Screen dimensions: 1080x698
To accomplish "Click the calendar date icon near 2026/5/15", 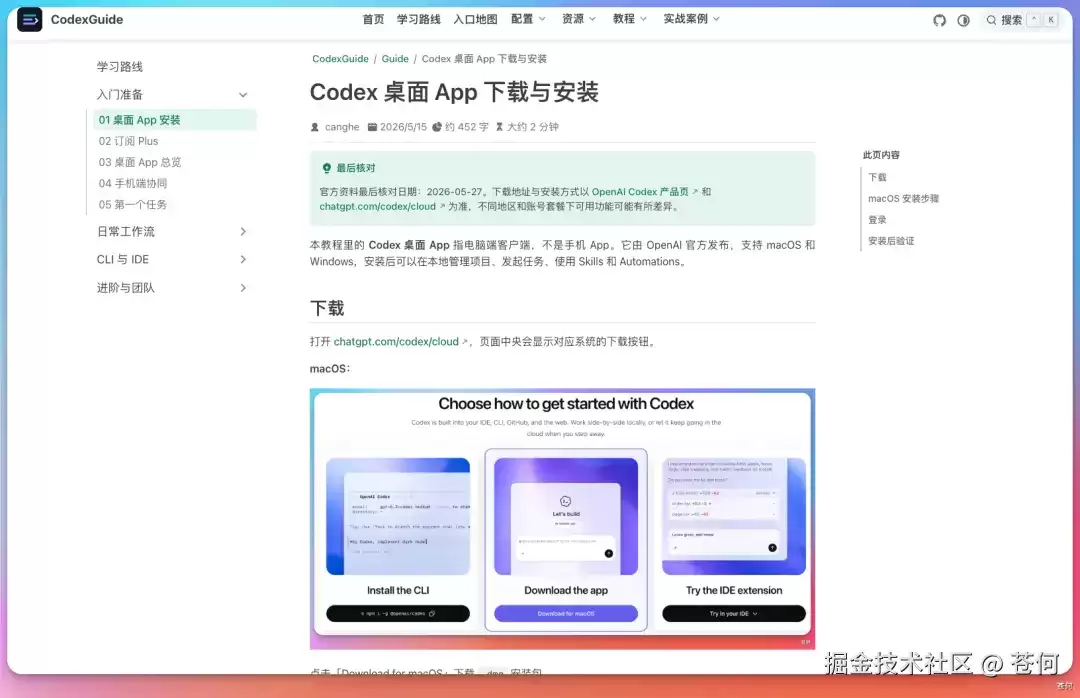I will coord(372,127).
